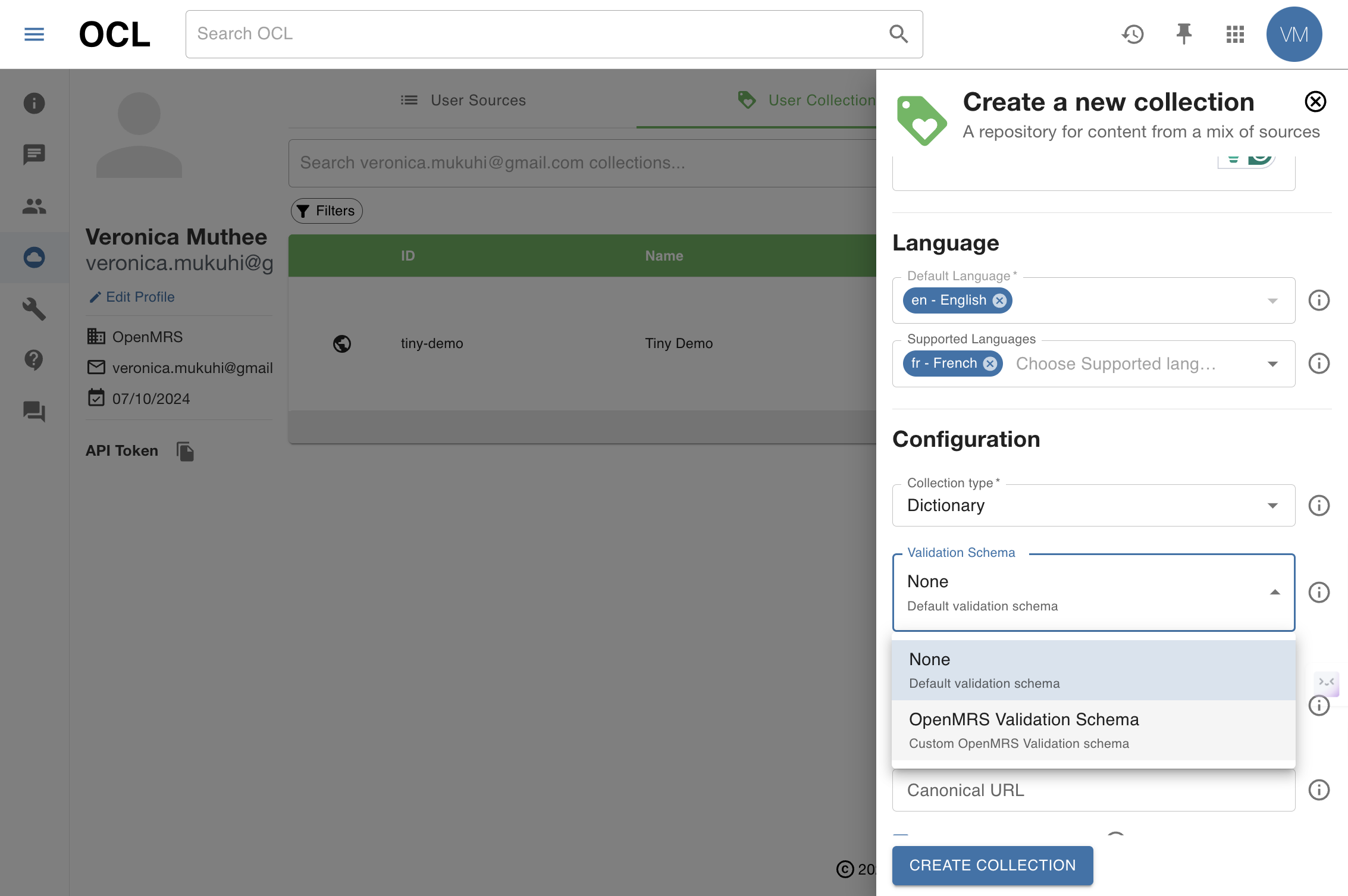This screenshot has width=1348, height=896.
Task: Copy API Token icon
Action: pyautogui.click(x=185, y=451)
